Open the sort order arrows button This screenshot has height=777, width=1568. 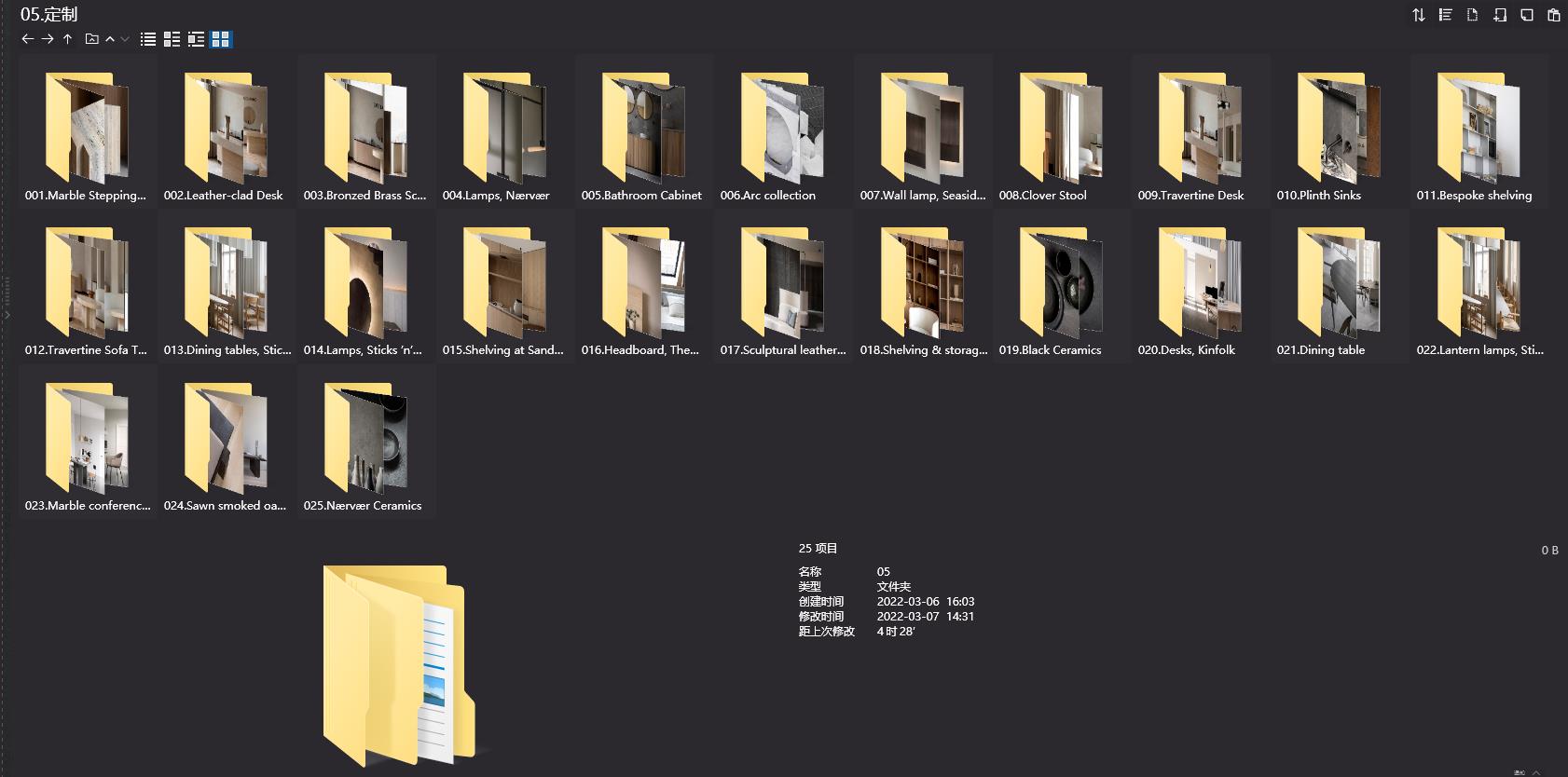[x=1419, y=15]
